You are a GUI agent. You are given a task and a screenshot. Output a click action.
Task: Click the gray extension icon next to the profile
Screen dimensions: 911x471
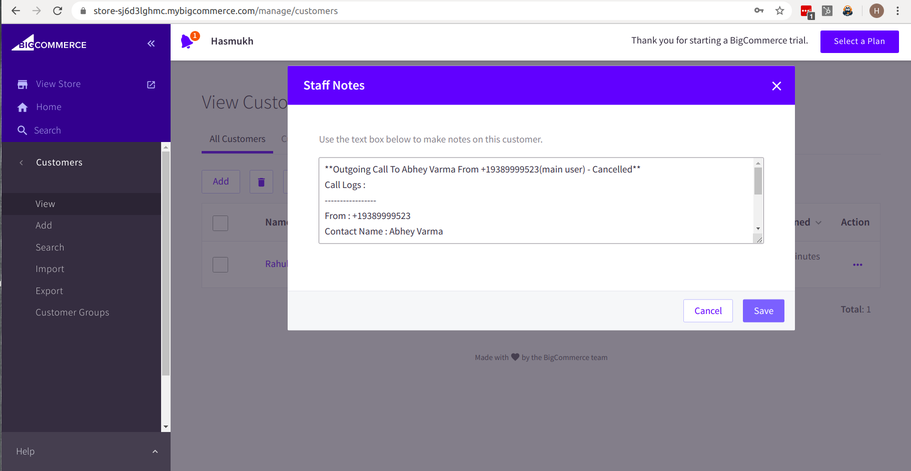[827, 10]
